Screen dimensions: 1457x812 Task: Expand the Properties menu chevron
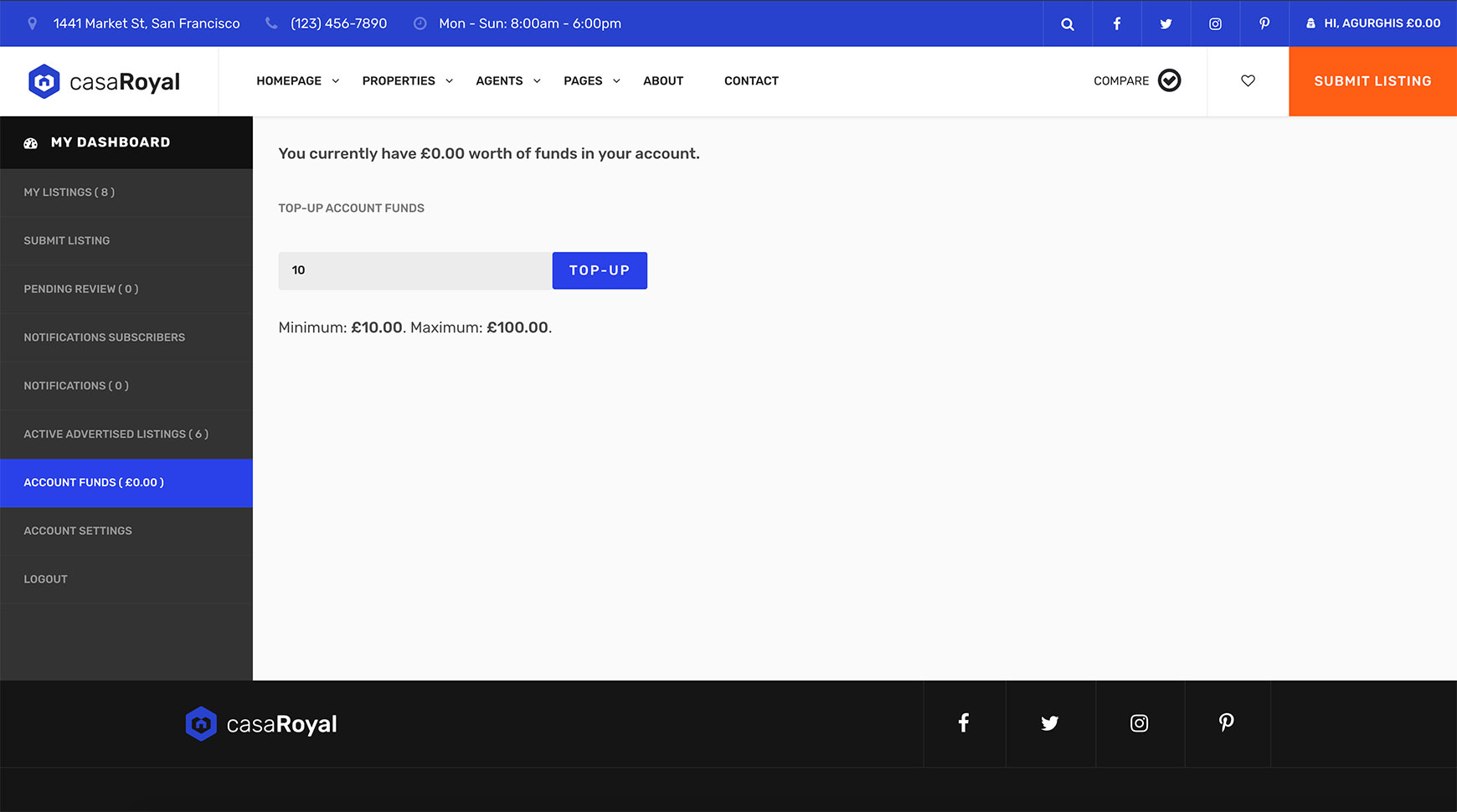[x=450, y=81]
